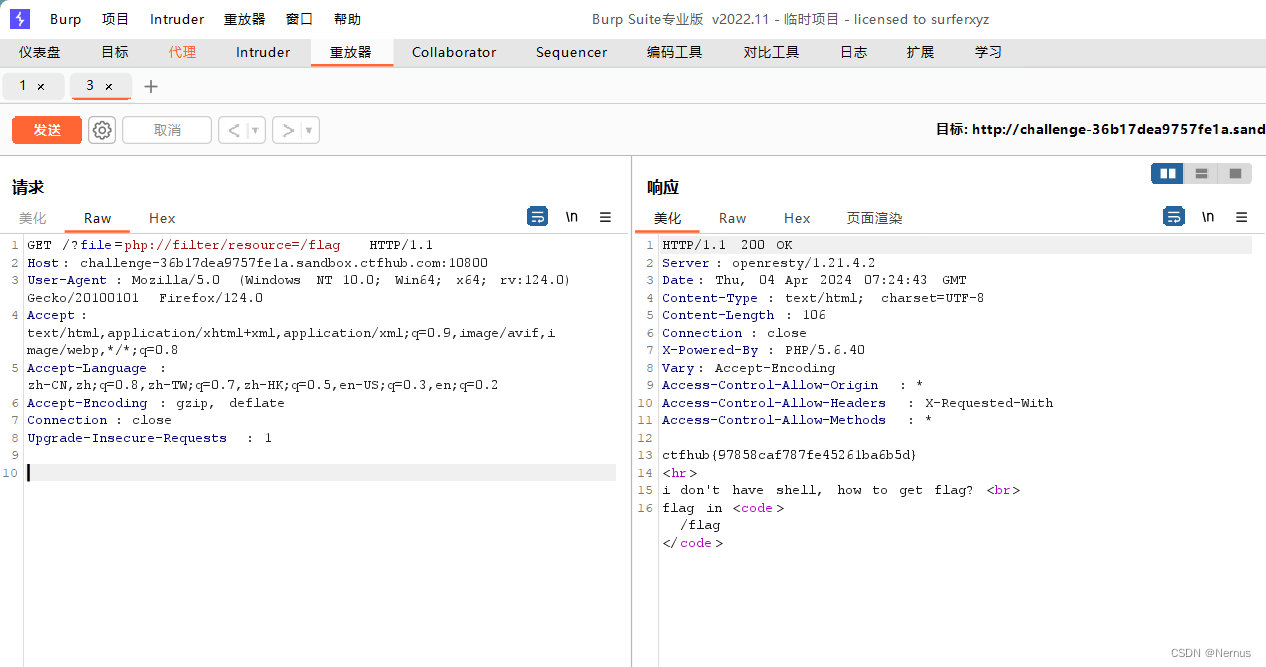Toggle non-printable \n characters in request panel
This screenshot has width=1266, height=667.
tap(572, 217)
